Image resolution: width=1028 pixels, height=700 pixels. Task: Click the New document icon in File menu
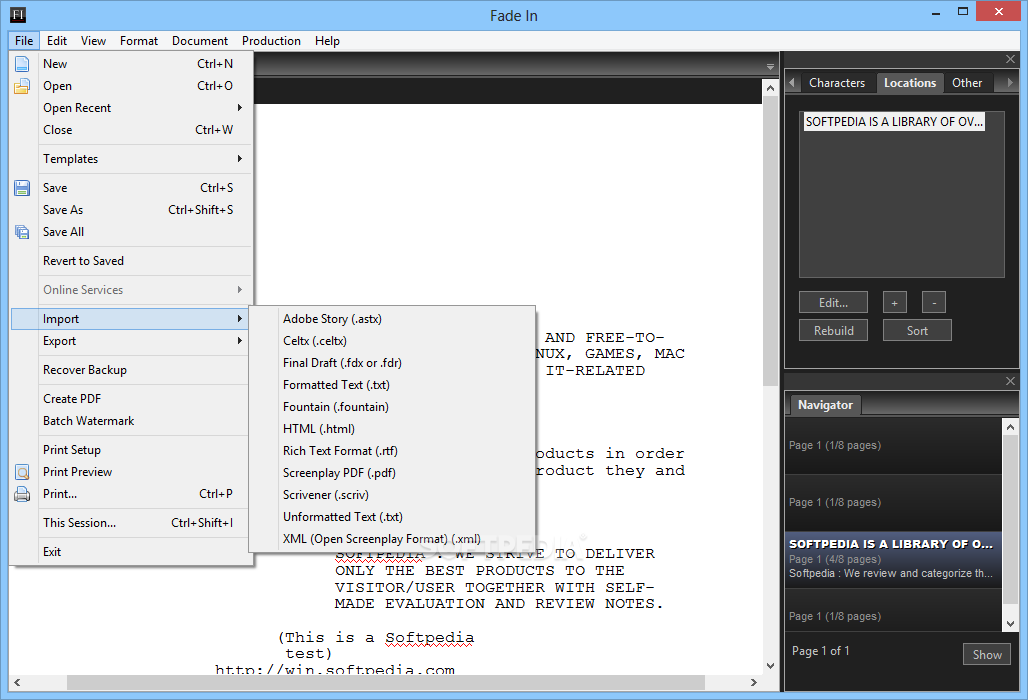(x=22, y=64)
